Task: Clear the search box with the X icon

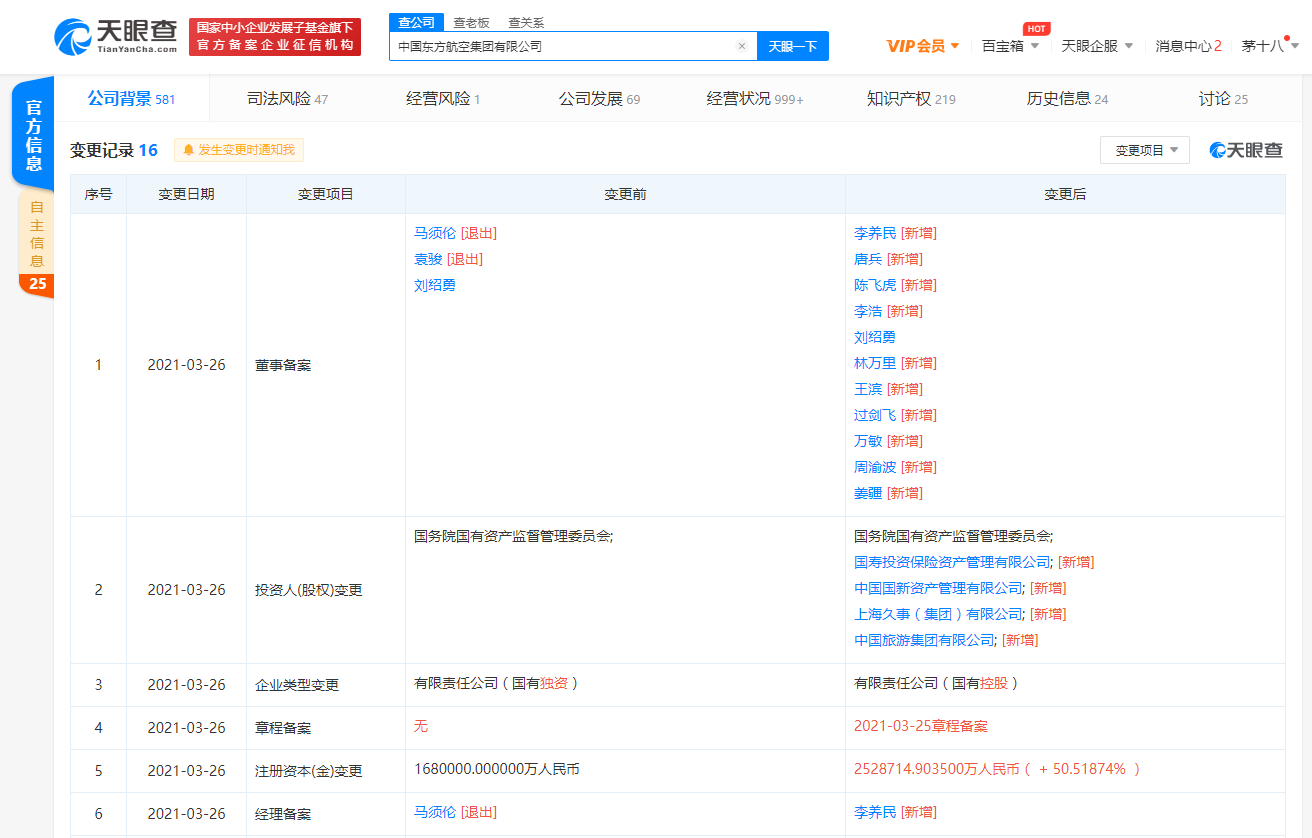Action: [741, 46]
